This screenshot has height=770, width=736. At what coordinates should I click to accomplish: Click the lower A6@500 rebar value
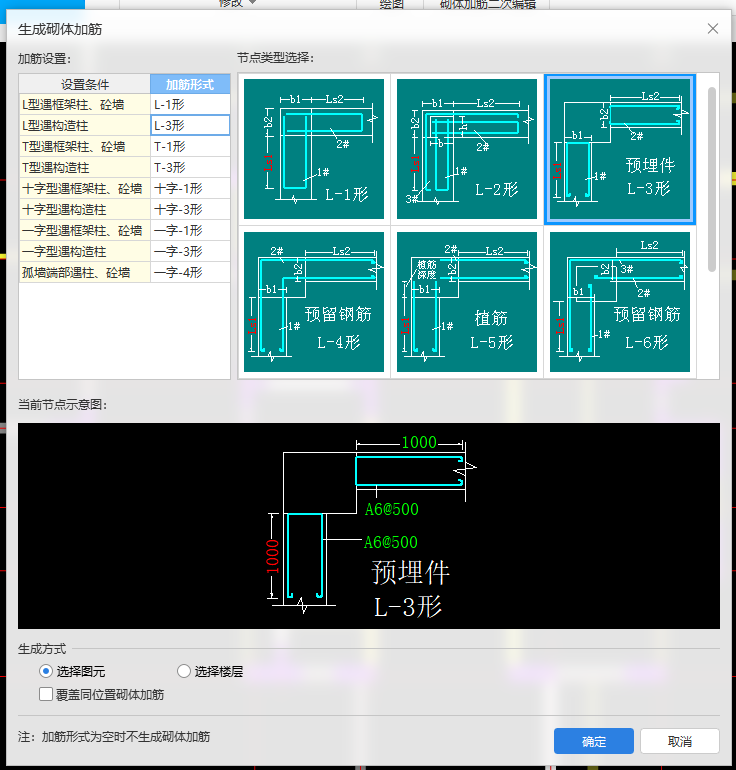coord(391,542)
